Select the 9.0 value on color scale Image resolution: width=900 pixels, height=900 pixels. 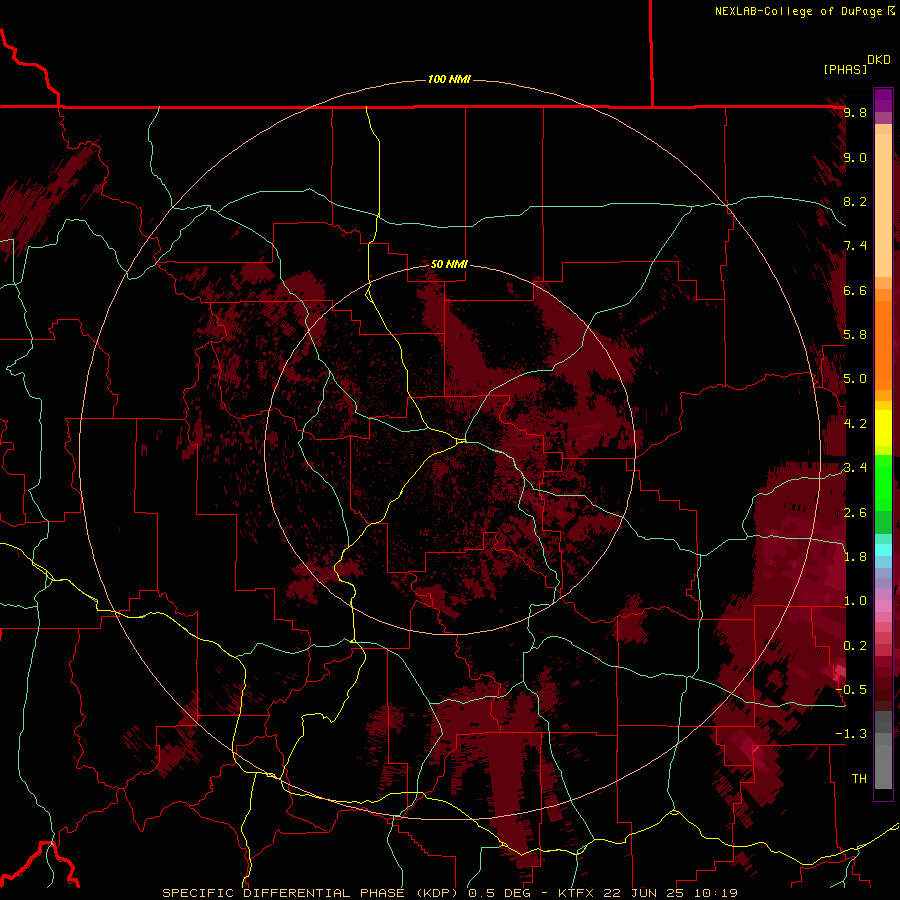(855, 157)
